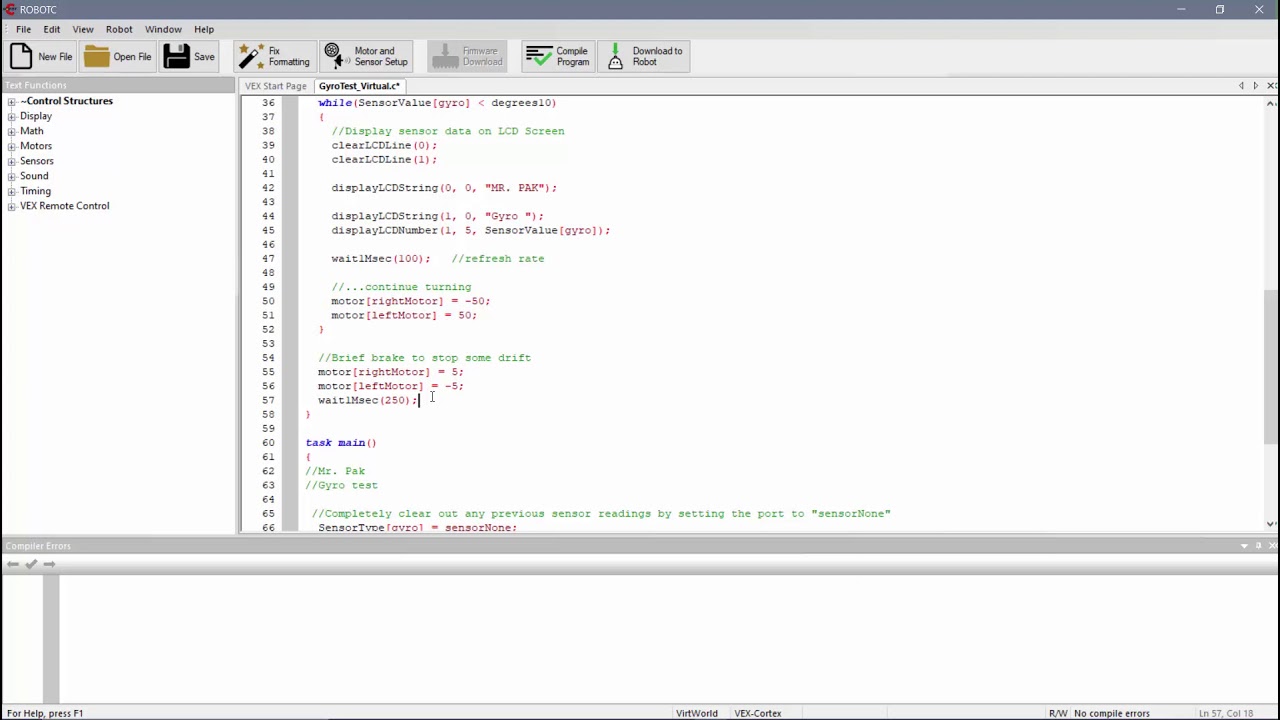The image size is (1280, 720).
Task: Click VEX-Cortex in the status bar
Action: tap(758, 713)
